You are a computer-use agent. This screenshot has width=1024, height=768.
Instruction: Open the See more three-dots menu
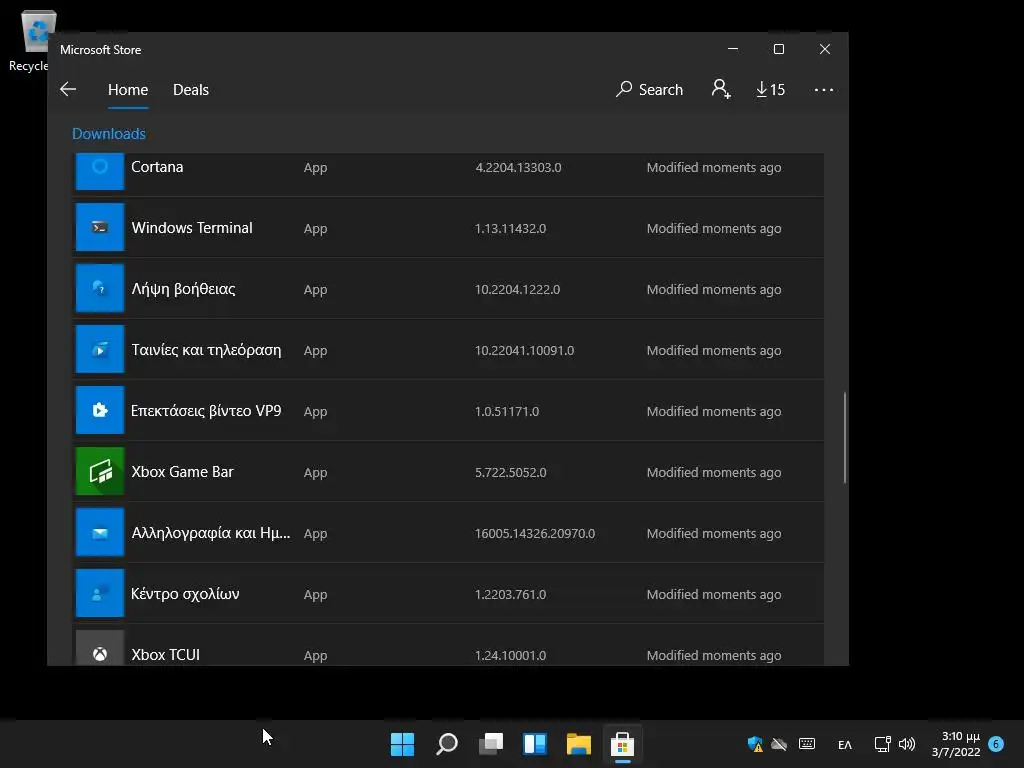824,89
